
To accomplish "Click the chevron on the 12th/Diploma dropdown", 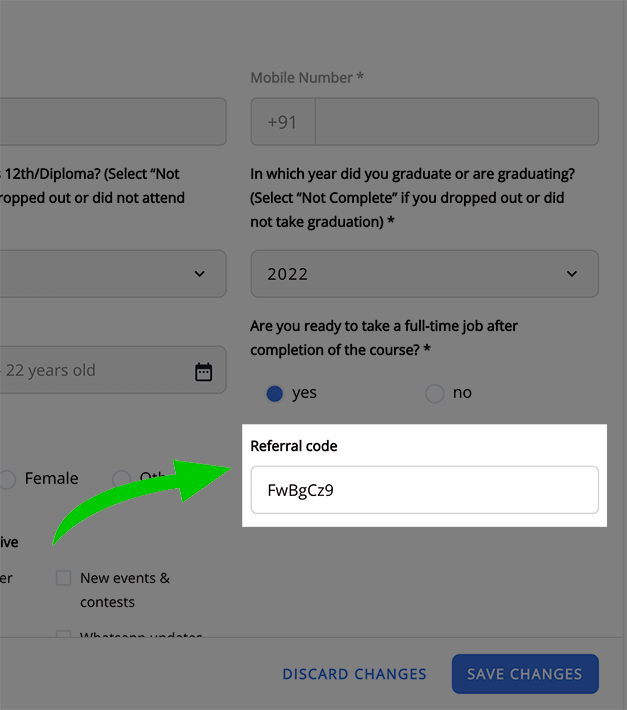I will point(199,274).
